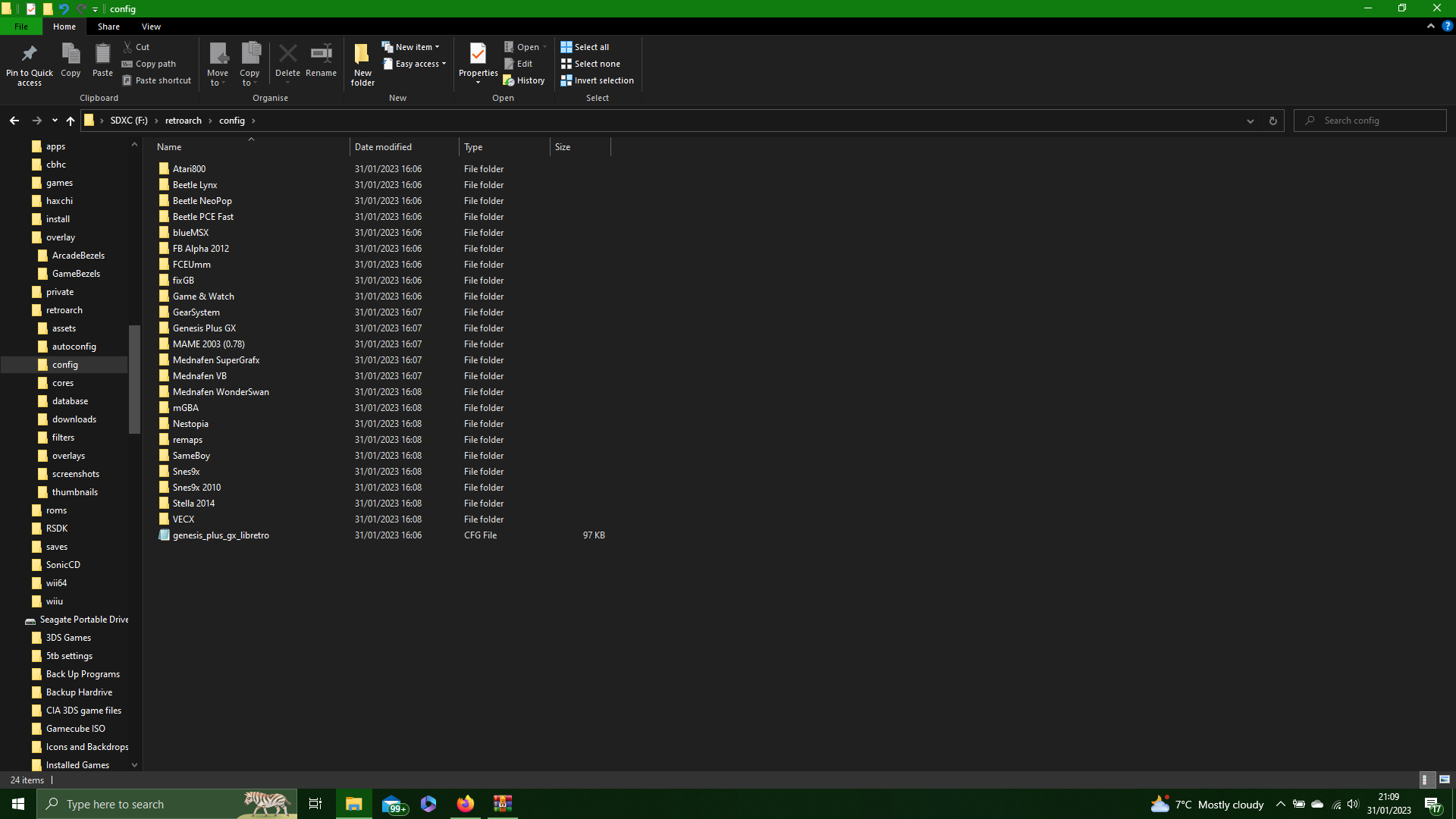
Task: Click the Copy ribbon icon
Action: pyautogui.click(x=71, y=61)
